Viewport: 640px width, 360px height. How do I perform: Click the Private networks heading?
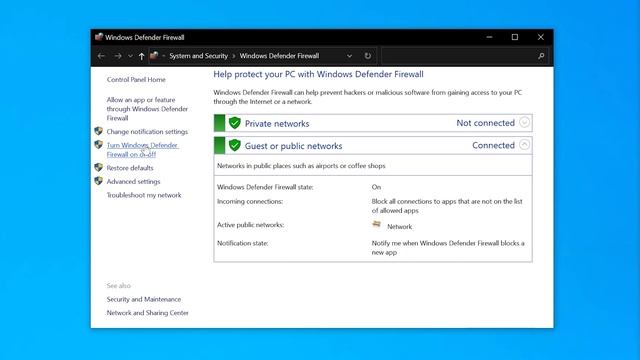(277, 124)
